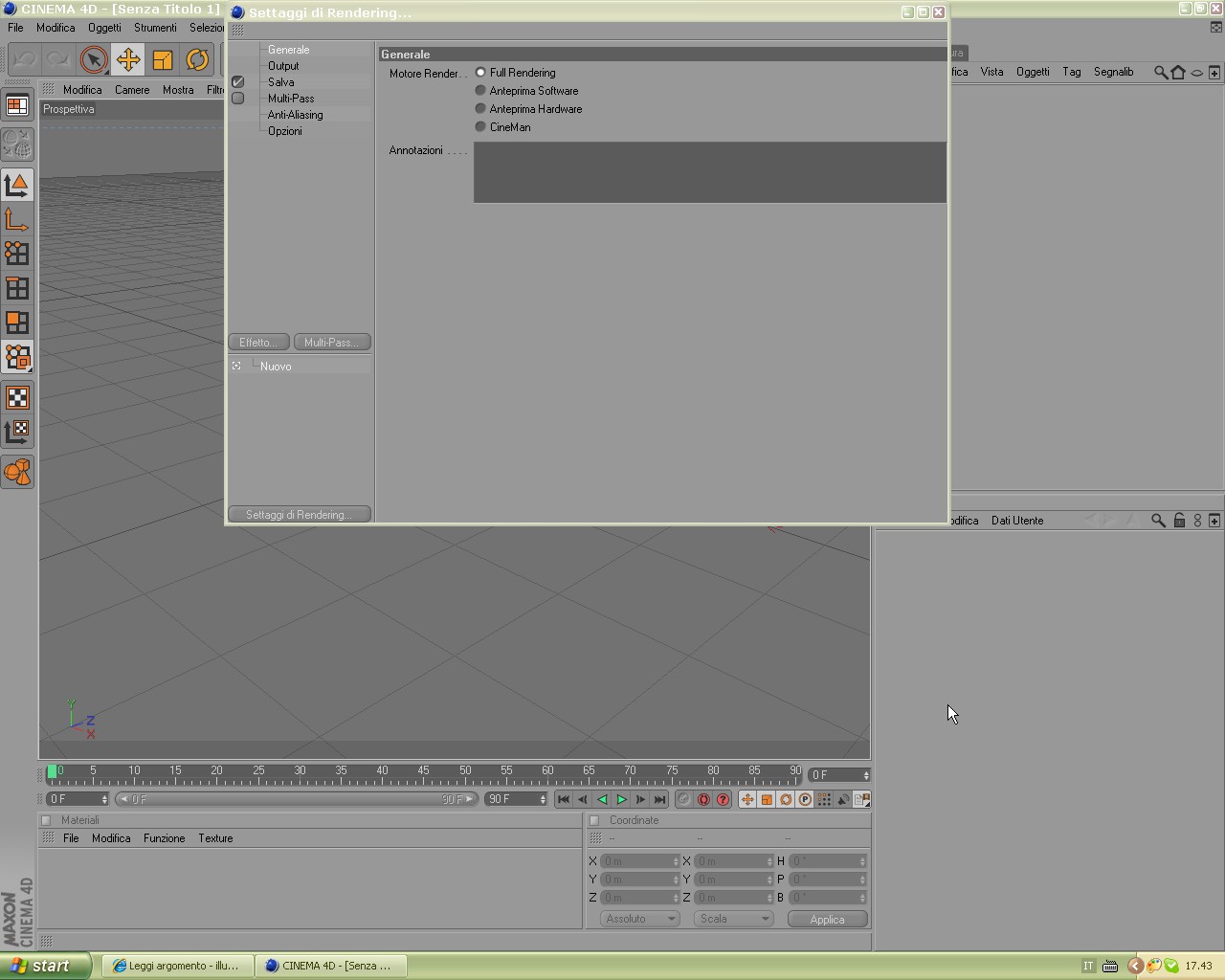Open the Anti-Aliasing settings section
This screenshot has height=980, width=1225.
click(x=295, y=115)
